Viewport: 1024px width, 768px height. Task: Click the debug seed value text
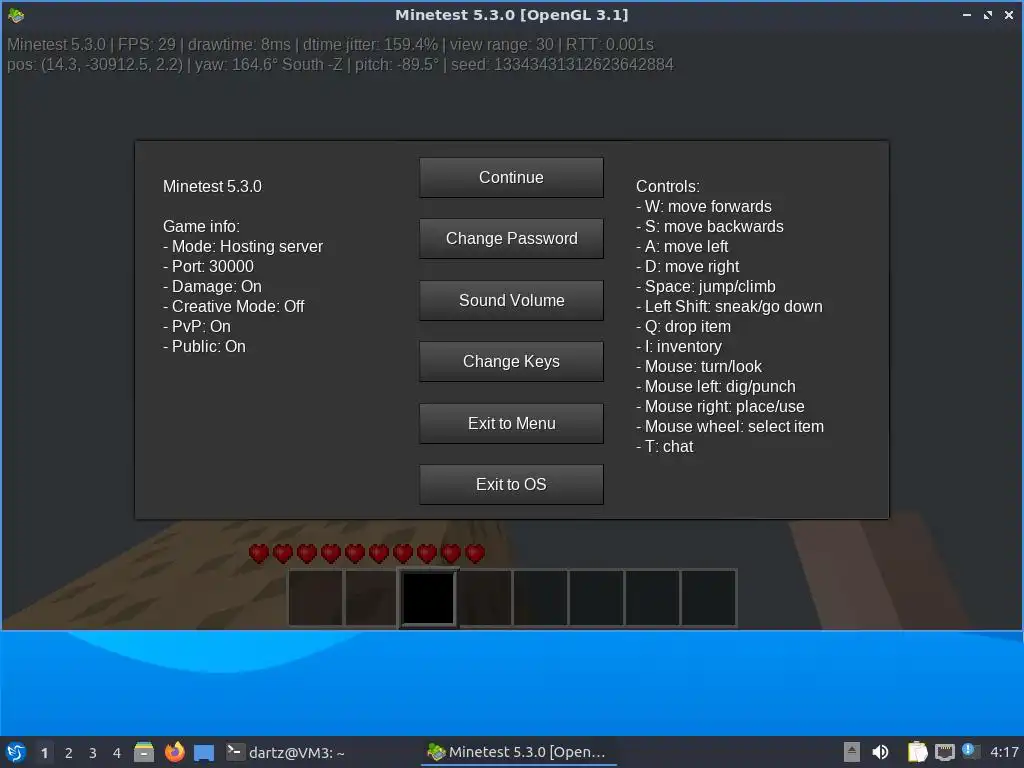click(583, 65)
